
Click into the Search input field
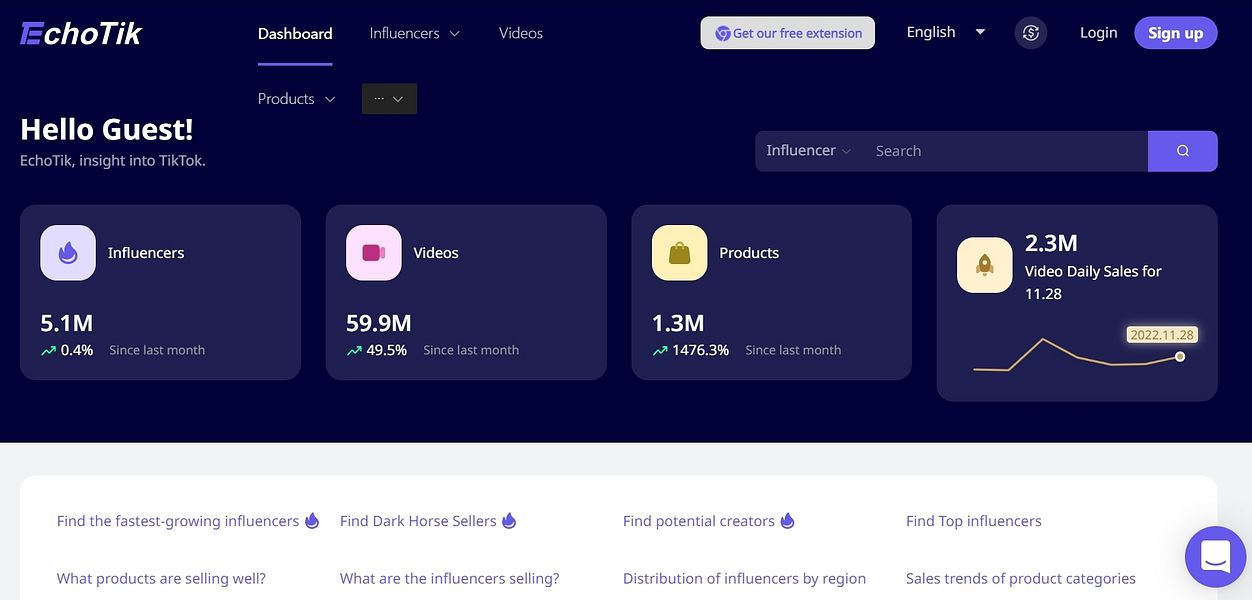click(1004, 151)
